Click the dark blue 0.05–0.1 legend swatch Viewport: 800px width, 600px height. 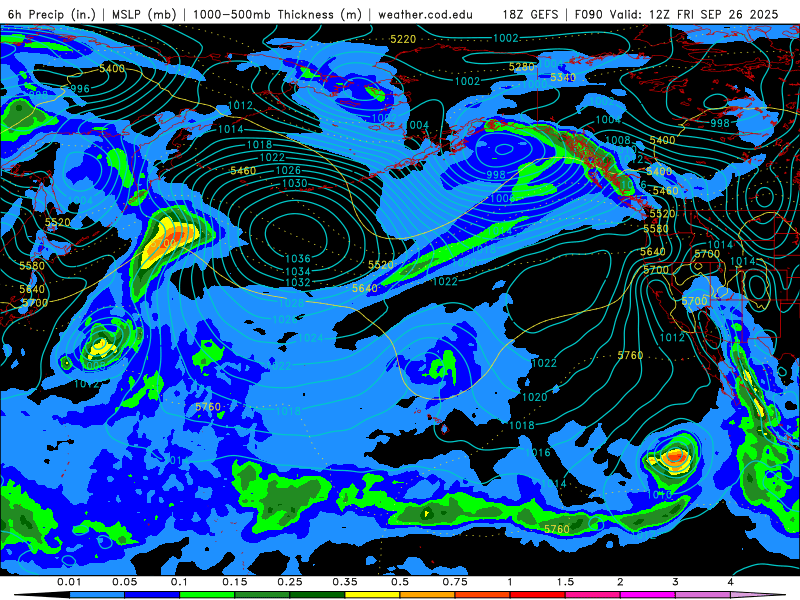pos(152,595)
